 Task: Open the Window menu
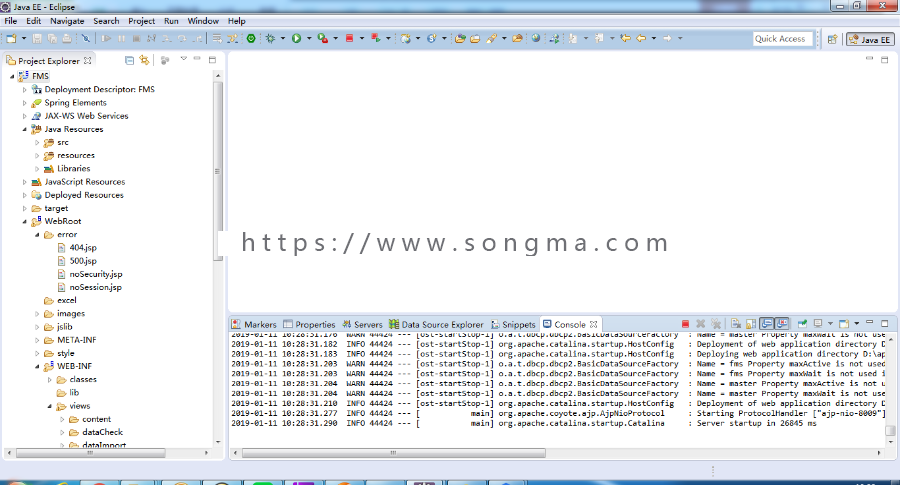click(203, 21)
